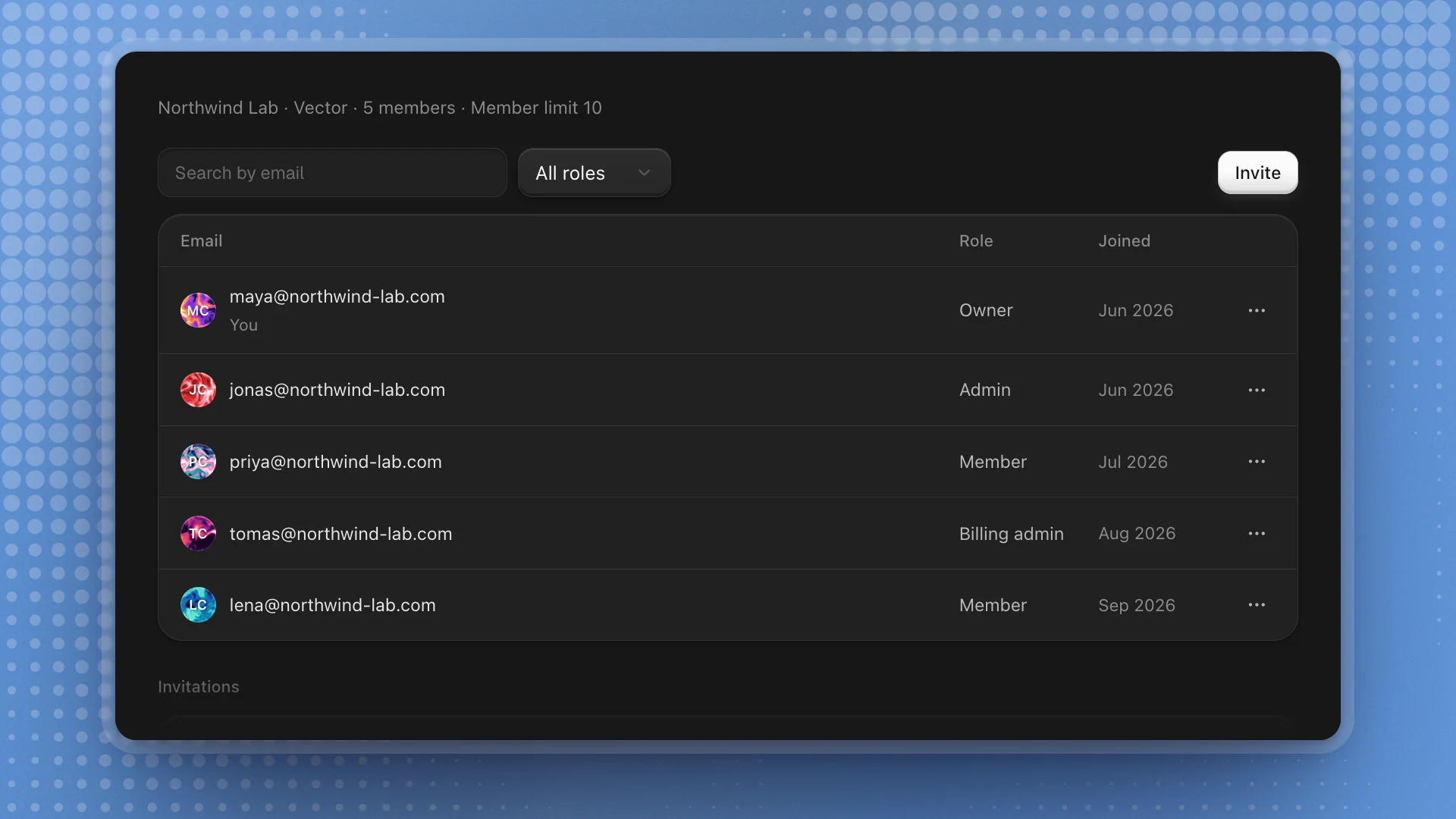Open the more options menu for lena@northwind-lab.com
1456x819 pixels.
pos(1257,604)
